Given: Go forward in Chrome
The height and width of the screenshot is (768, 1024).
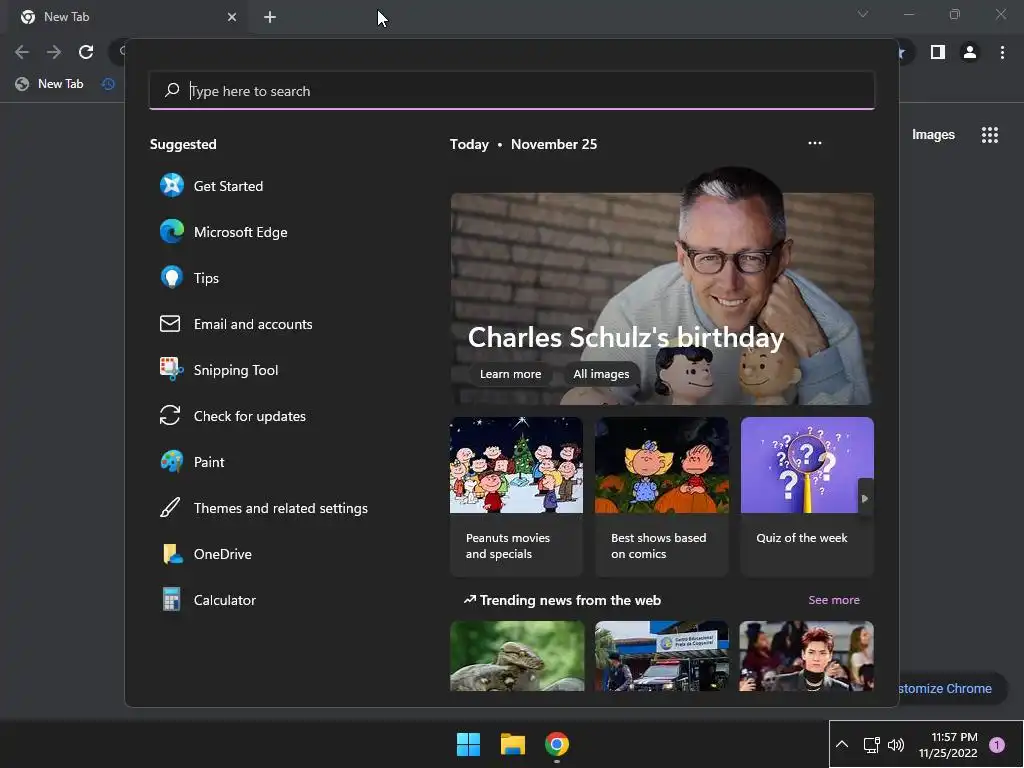Looking at the screenshot, I should pos(54,52).
